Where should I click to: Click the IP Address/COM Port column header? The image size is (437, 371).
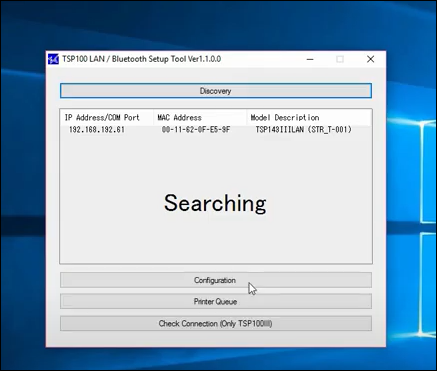pos(107,118)
